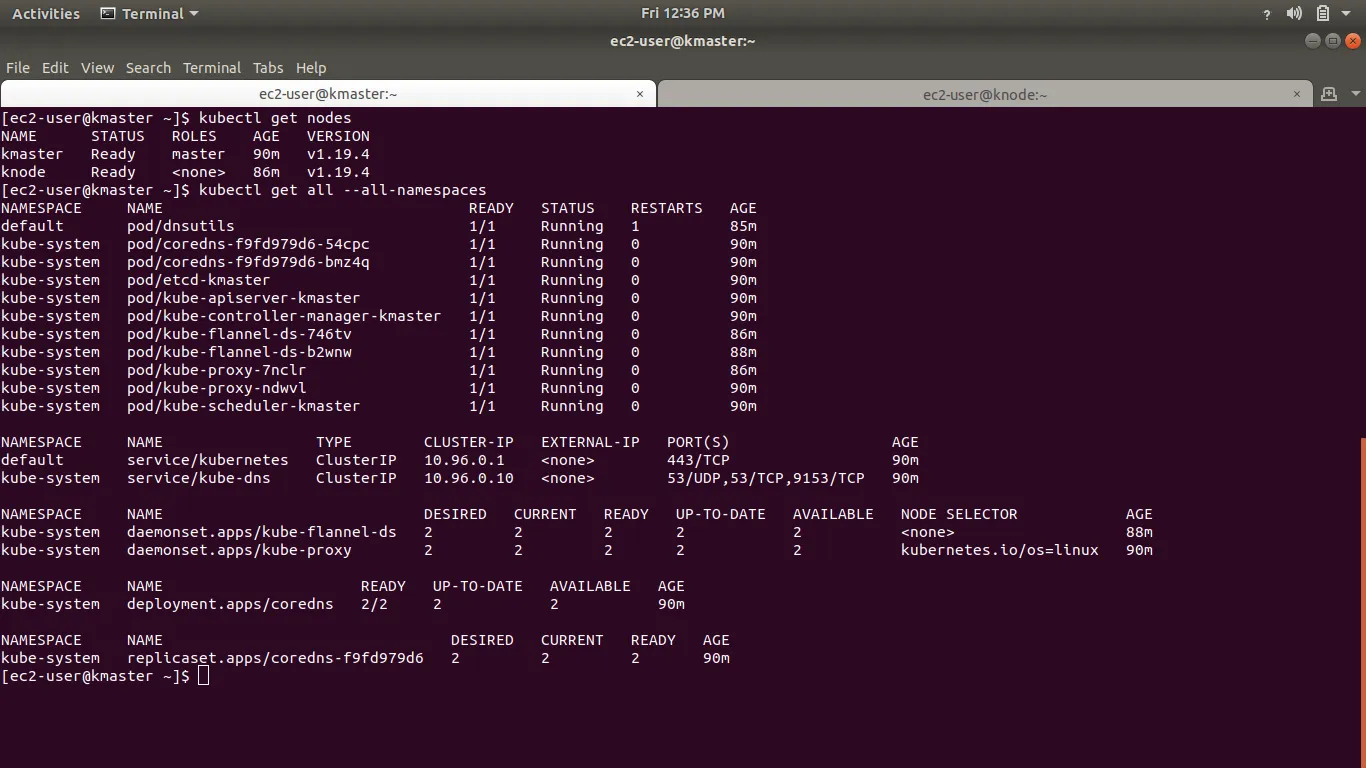Screen dimensions: 1366x768
Task: Minimize the terminal window
Action: [x=1313, y=41]
